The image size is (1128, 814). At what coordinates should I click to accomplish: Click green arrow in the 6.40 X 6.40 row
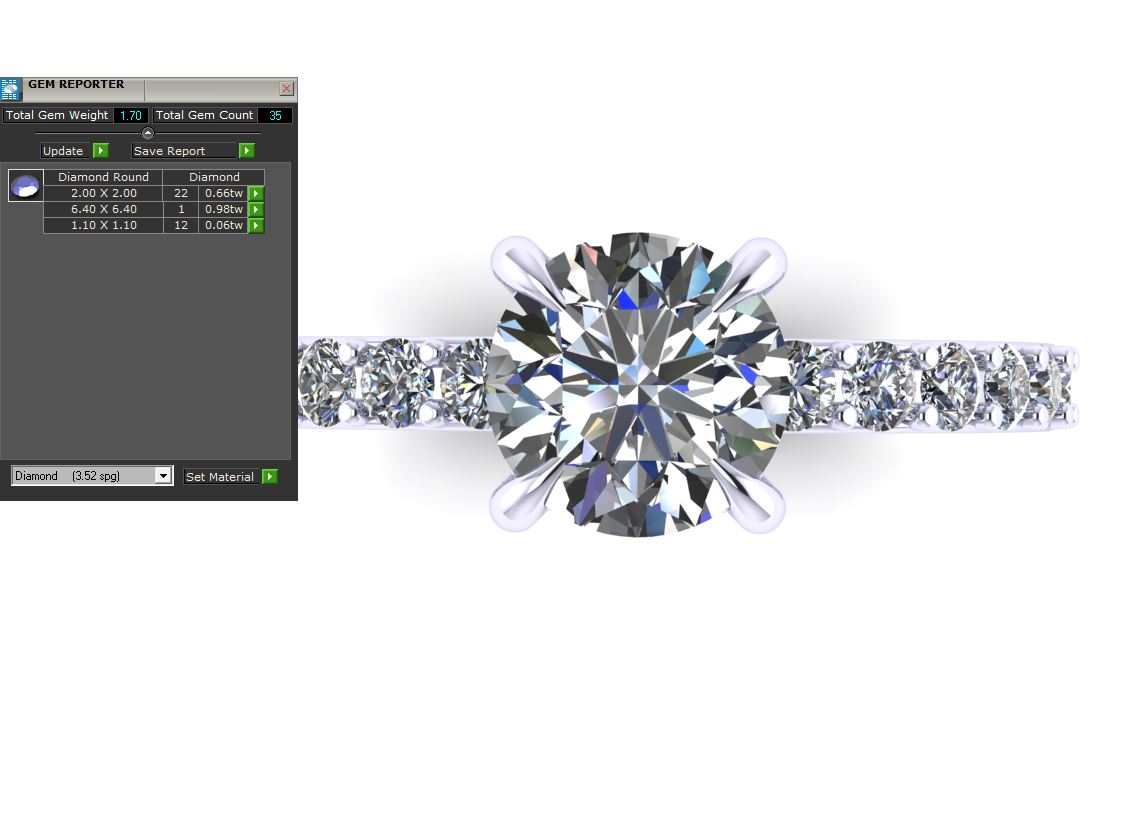click(255, 209)
